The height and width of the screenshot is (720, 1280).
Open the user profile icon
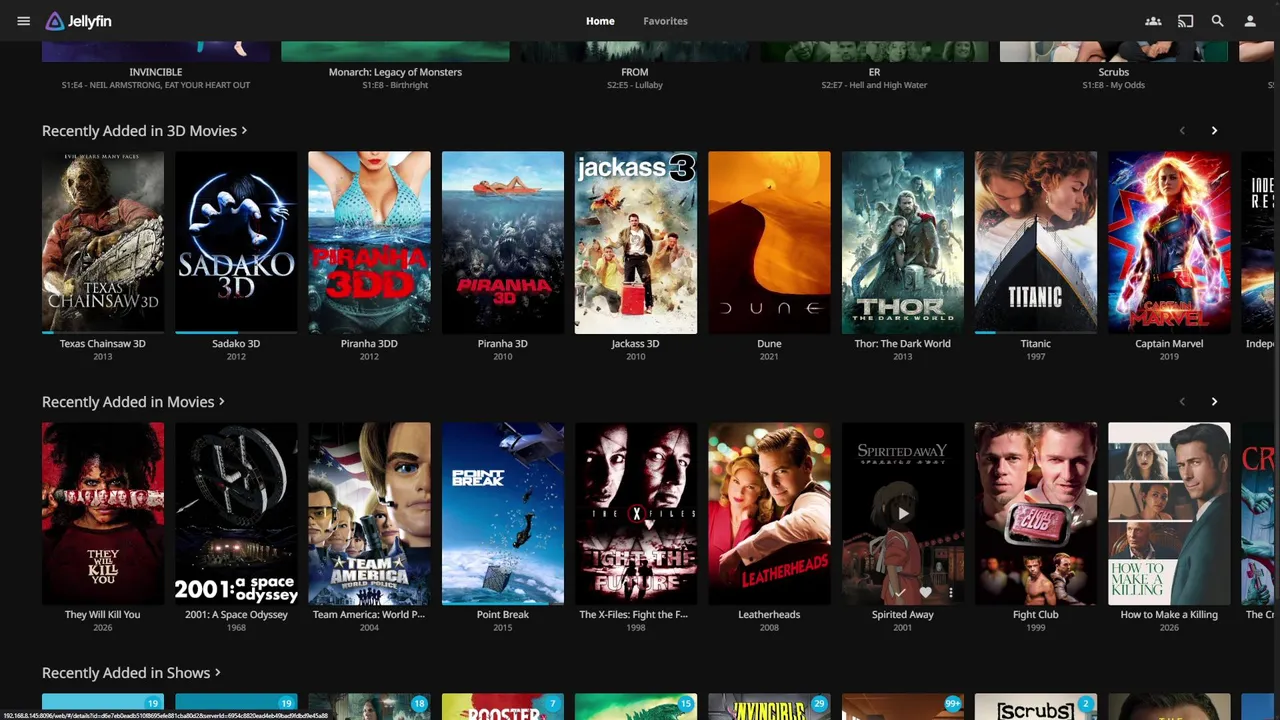coord(1249,21)
